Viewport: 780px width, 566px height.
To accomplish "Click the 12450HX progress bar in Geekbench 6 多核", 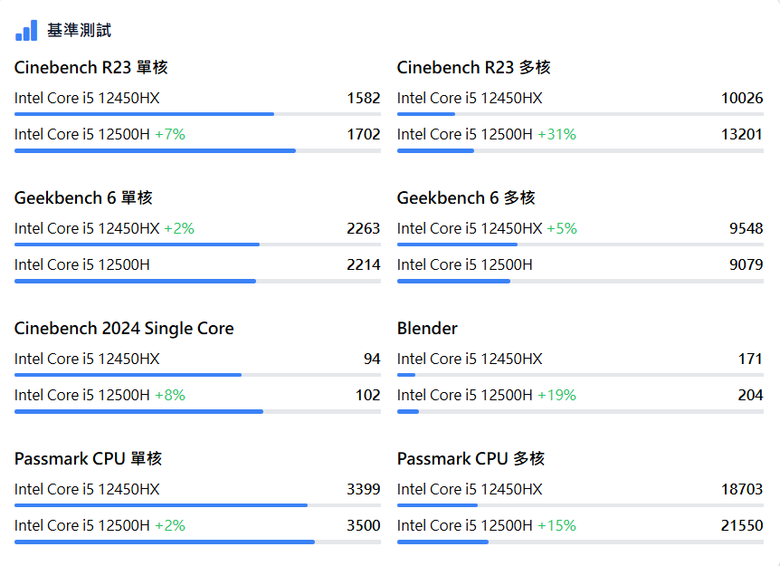I will click(580, 245).
